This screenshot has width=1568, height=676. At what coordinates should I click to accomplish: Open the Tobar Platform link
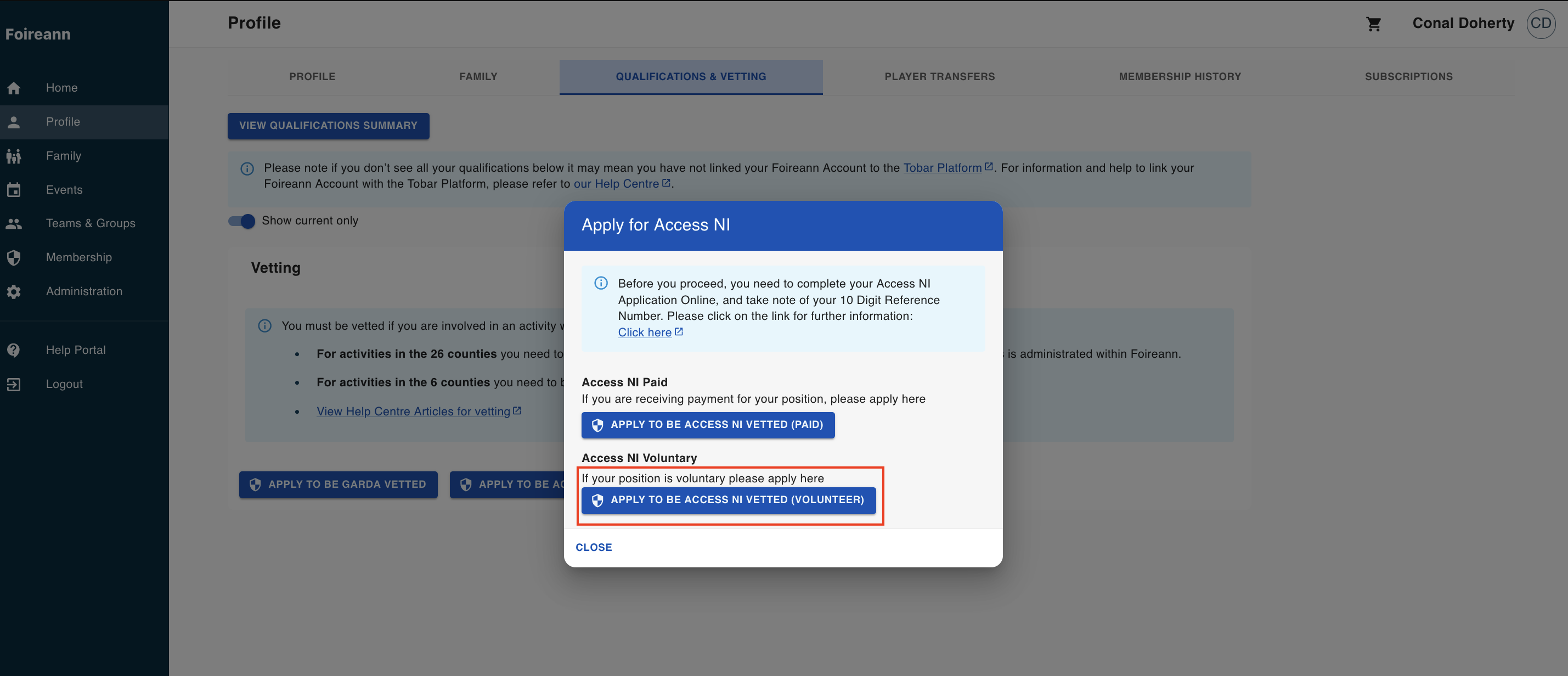click(942, 168)
